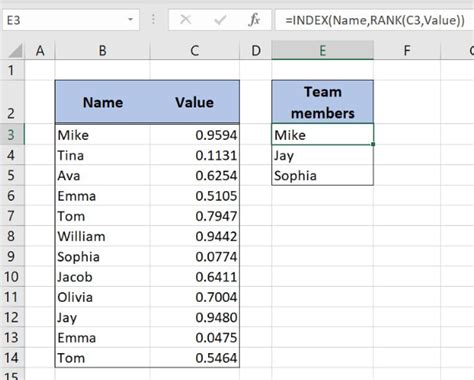Image resolution: width=474 pixels, height=380 pixels.
Task: Select column E header
Action: pyautogui.click(x=322, y=51)
